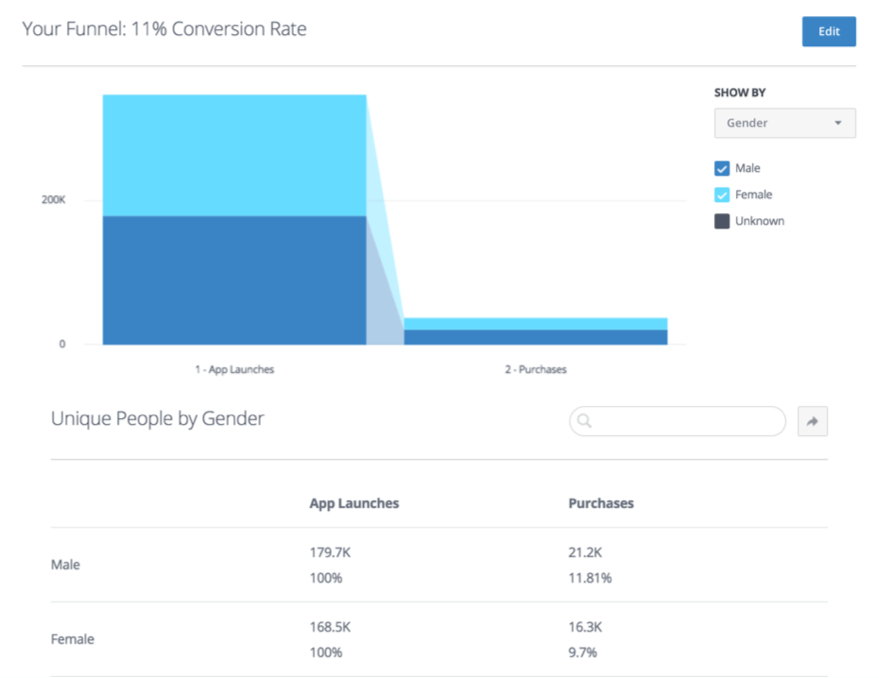The width and height of the screenshot is (879, 678).
Task: Click the 21.2K value
Action: click(x=585, y=552)
